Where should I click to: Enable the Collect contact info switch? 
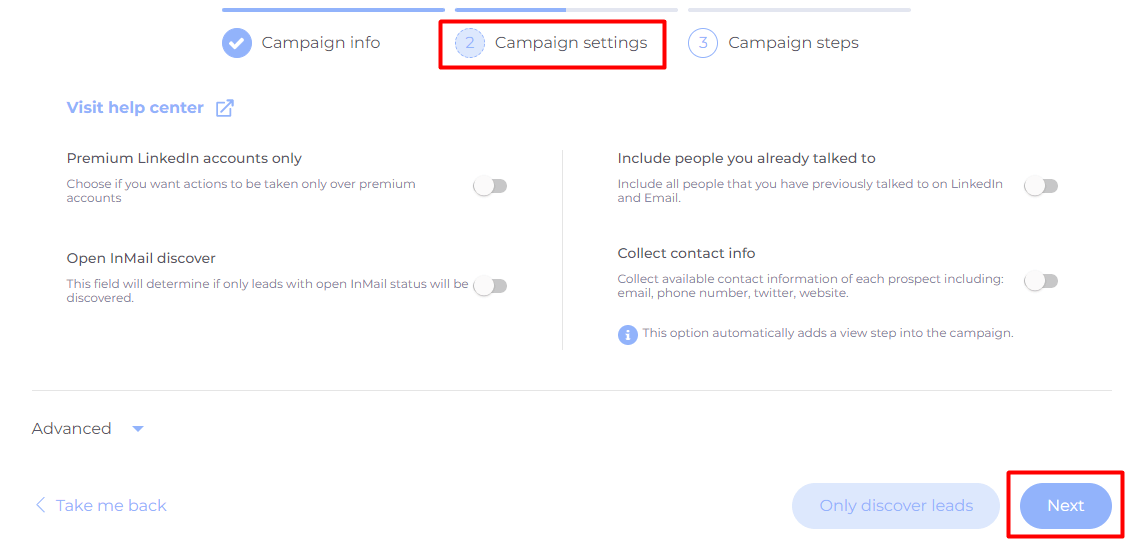pos(1041,281)
